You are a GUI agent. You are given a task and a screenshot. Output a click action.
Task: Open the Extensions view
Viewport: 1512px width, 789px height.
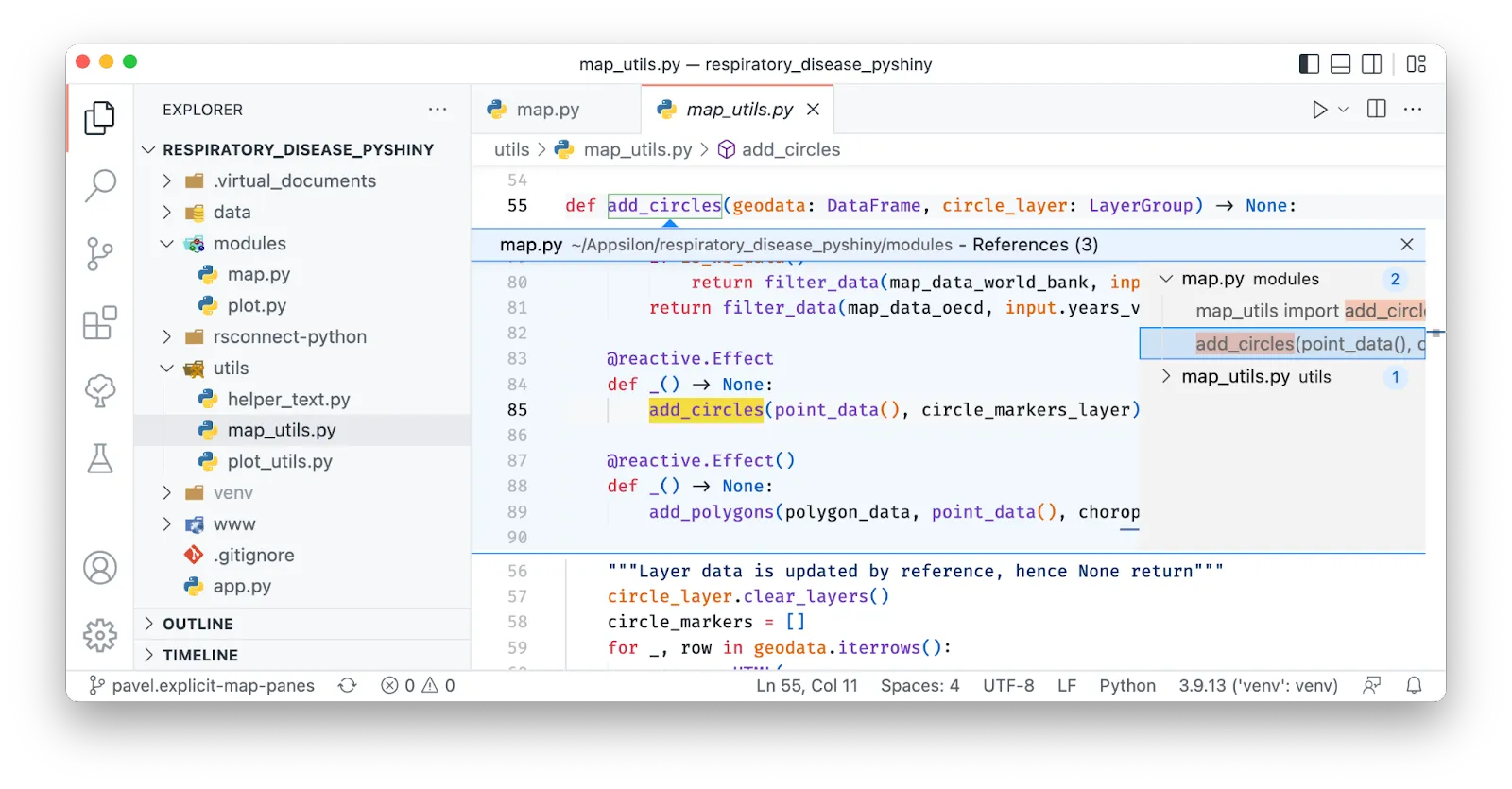click(x=100, y=323)
